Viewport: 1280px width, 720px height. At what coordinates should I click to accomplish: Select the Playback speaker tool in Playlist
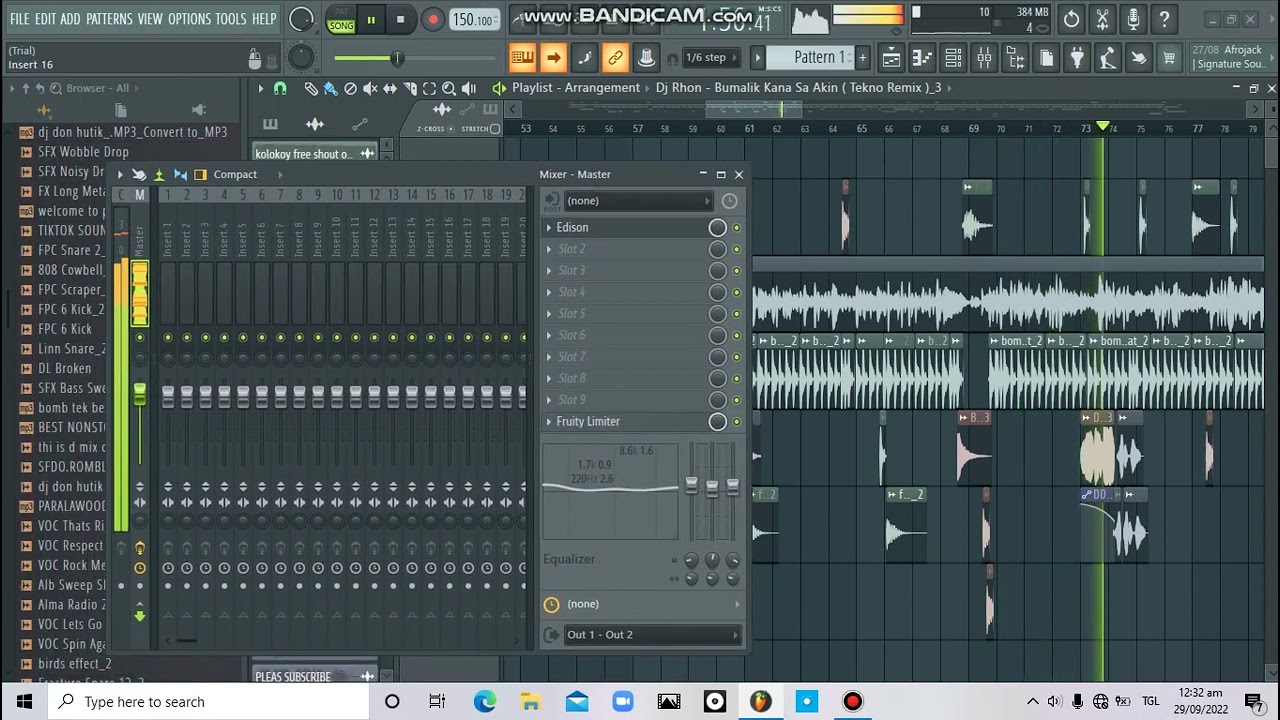(x=469, y=88)
